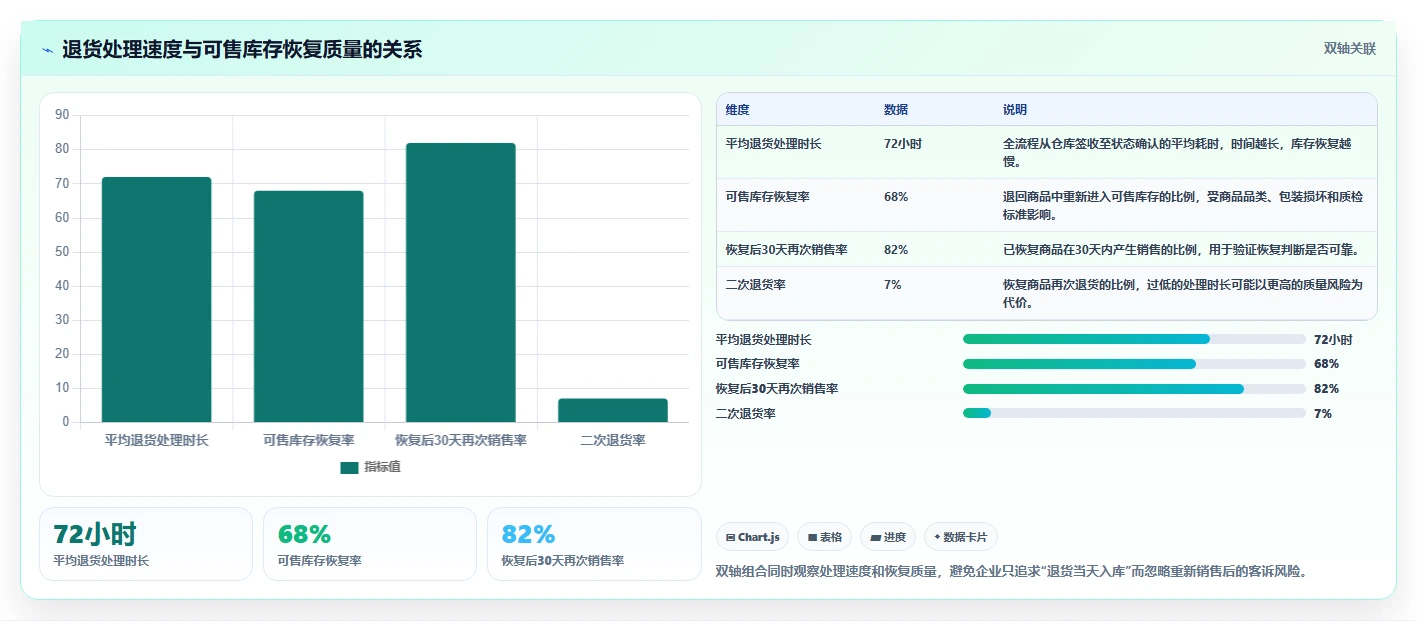This screenshot has width=1417, height=621.
Task: Click the 82% cell in the table
Action: coord(896,250)
